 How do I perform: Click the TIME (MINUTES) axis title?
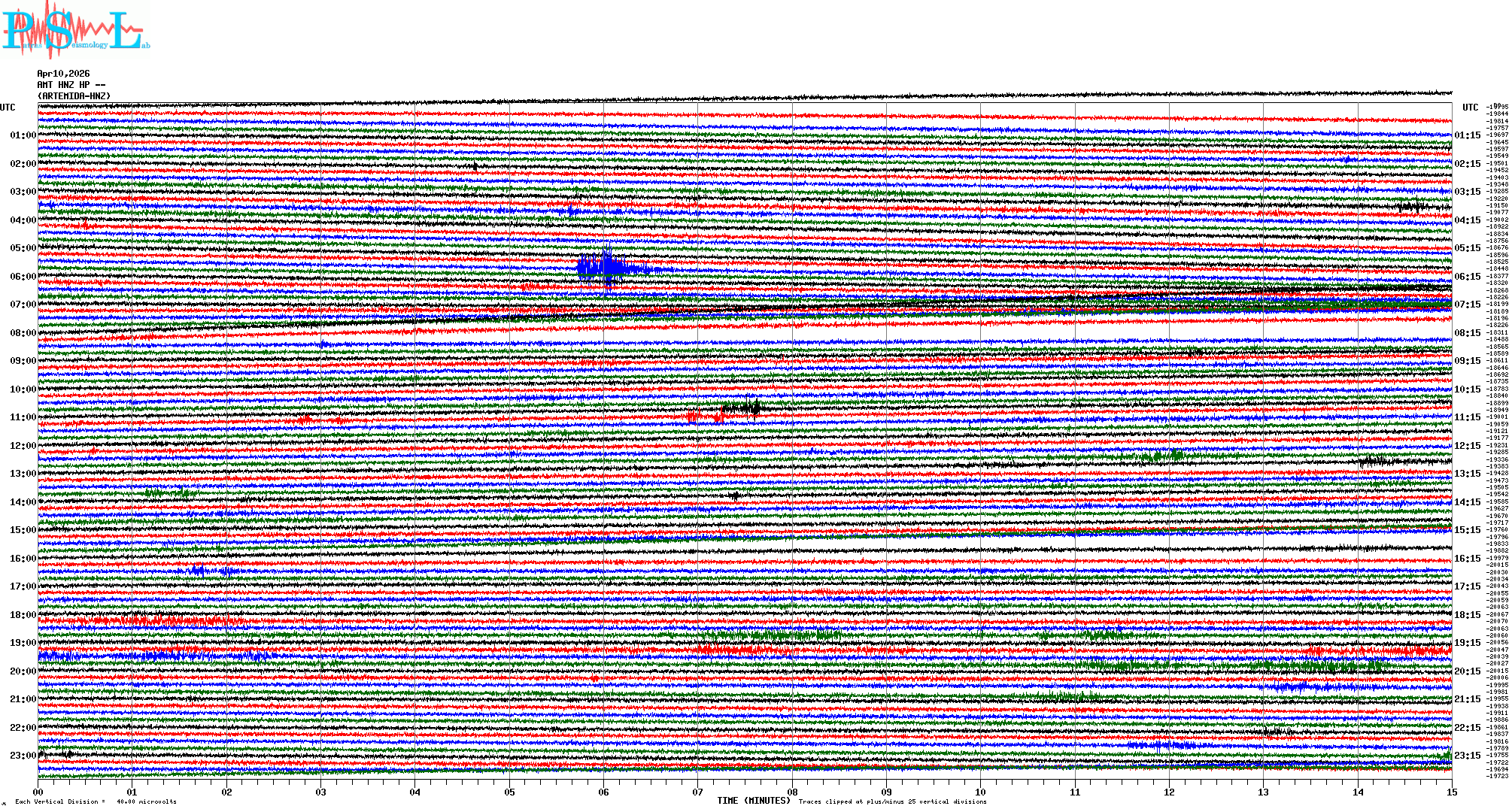click(x=753, y=801)
